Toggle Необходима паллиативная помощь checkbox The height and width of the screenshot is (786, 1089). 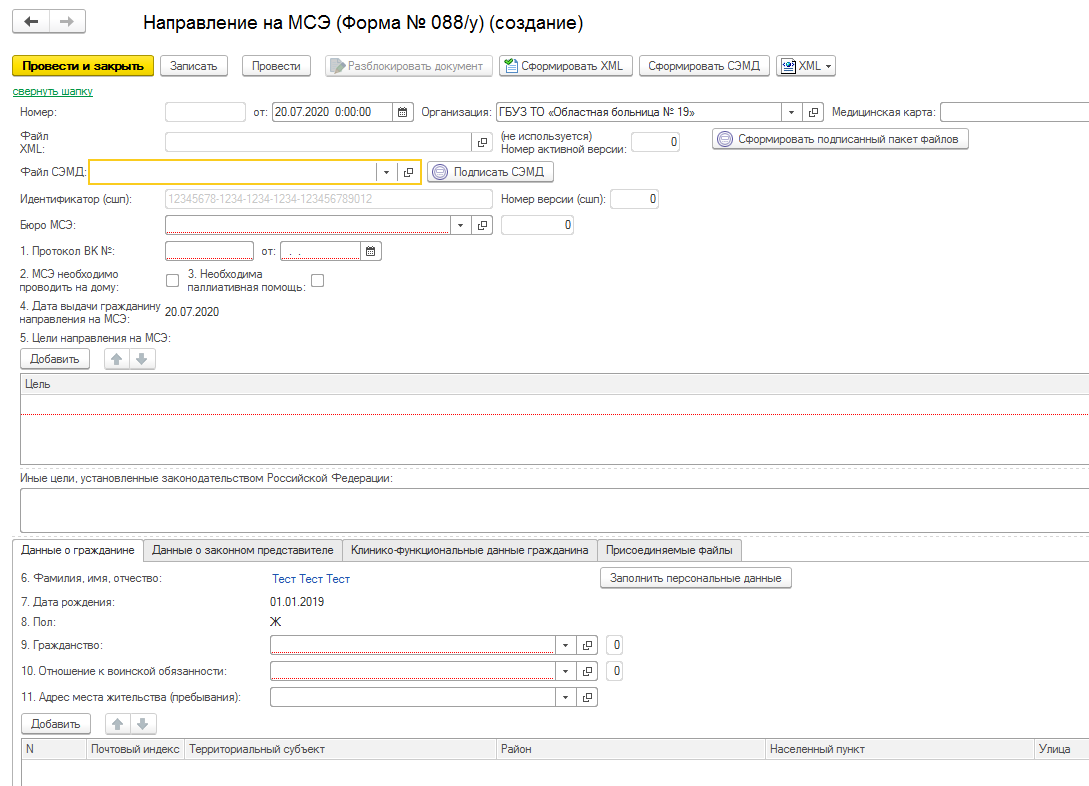point(318,281)
